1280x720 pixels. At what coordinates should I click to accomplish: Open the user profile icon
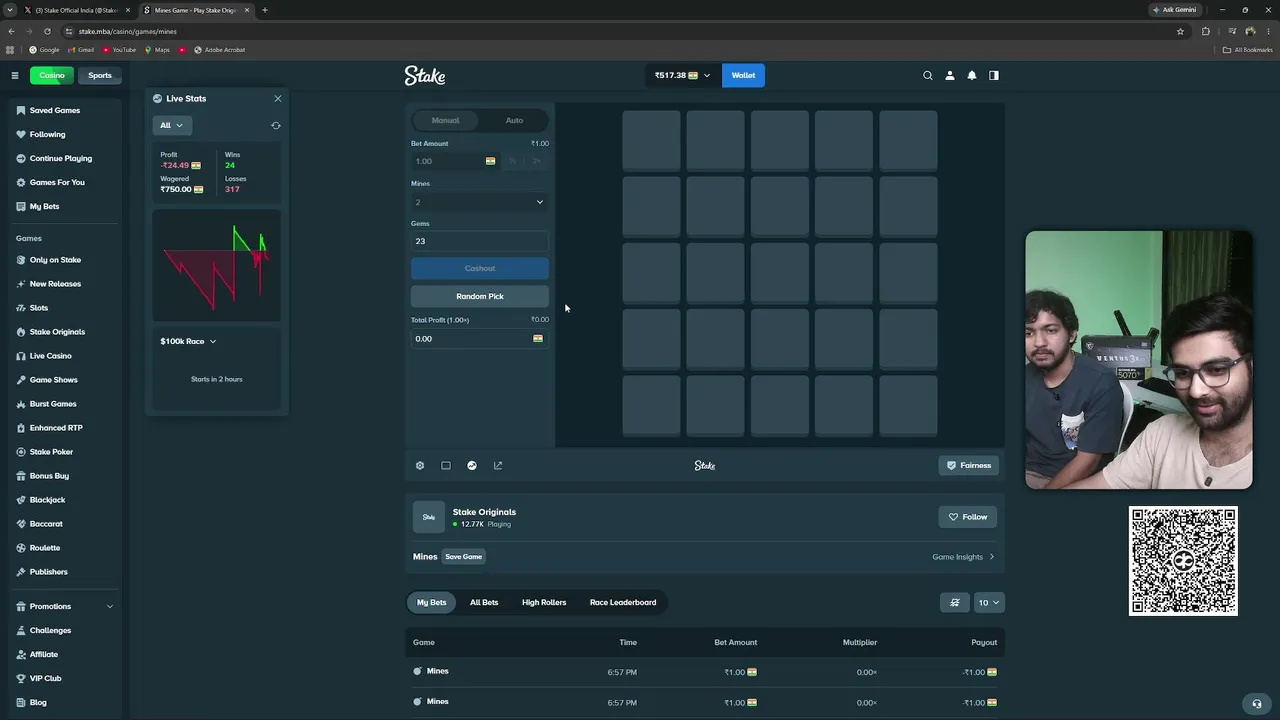[x=950, y=75]
